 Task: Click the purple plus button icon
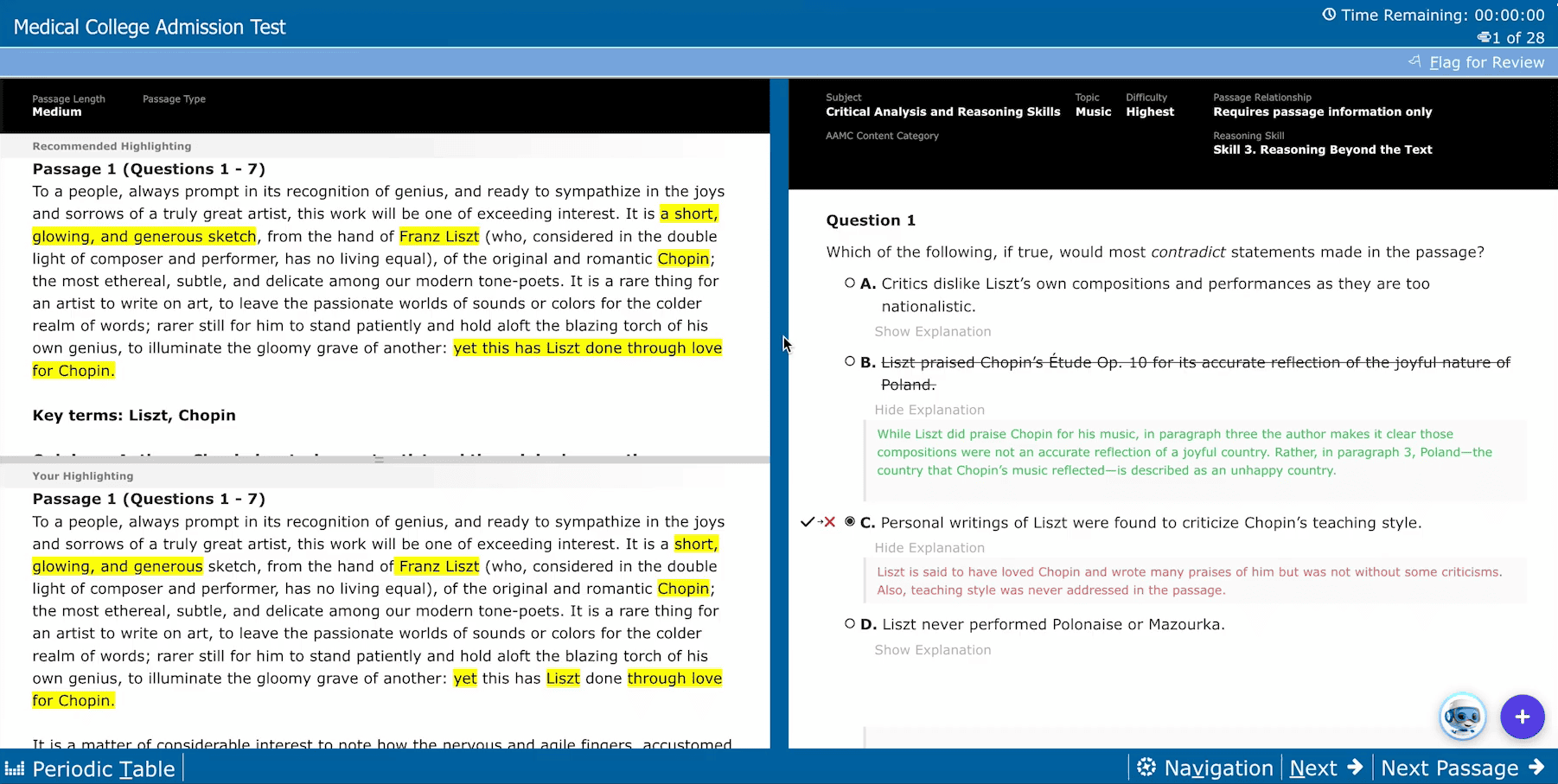coord(1523,717)
